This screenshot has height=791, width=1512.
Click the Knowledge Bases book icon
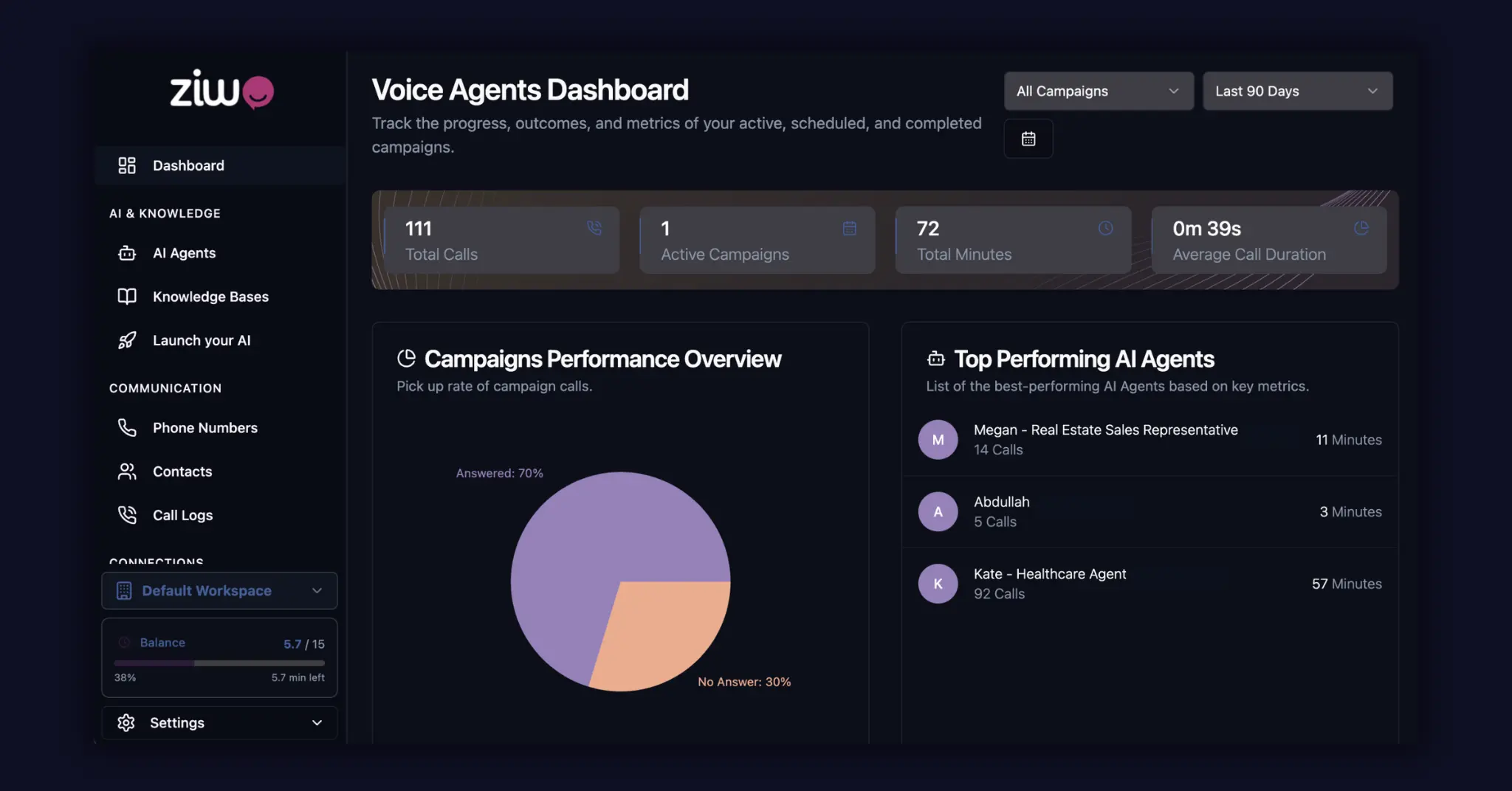click(x=127, y=297)
